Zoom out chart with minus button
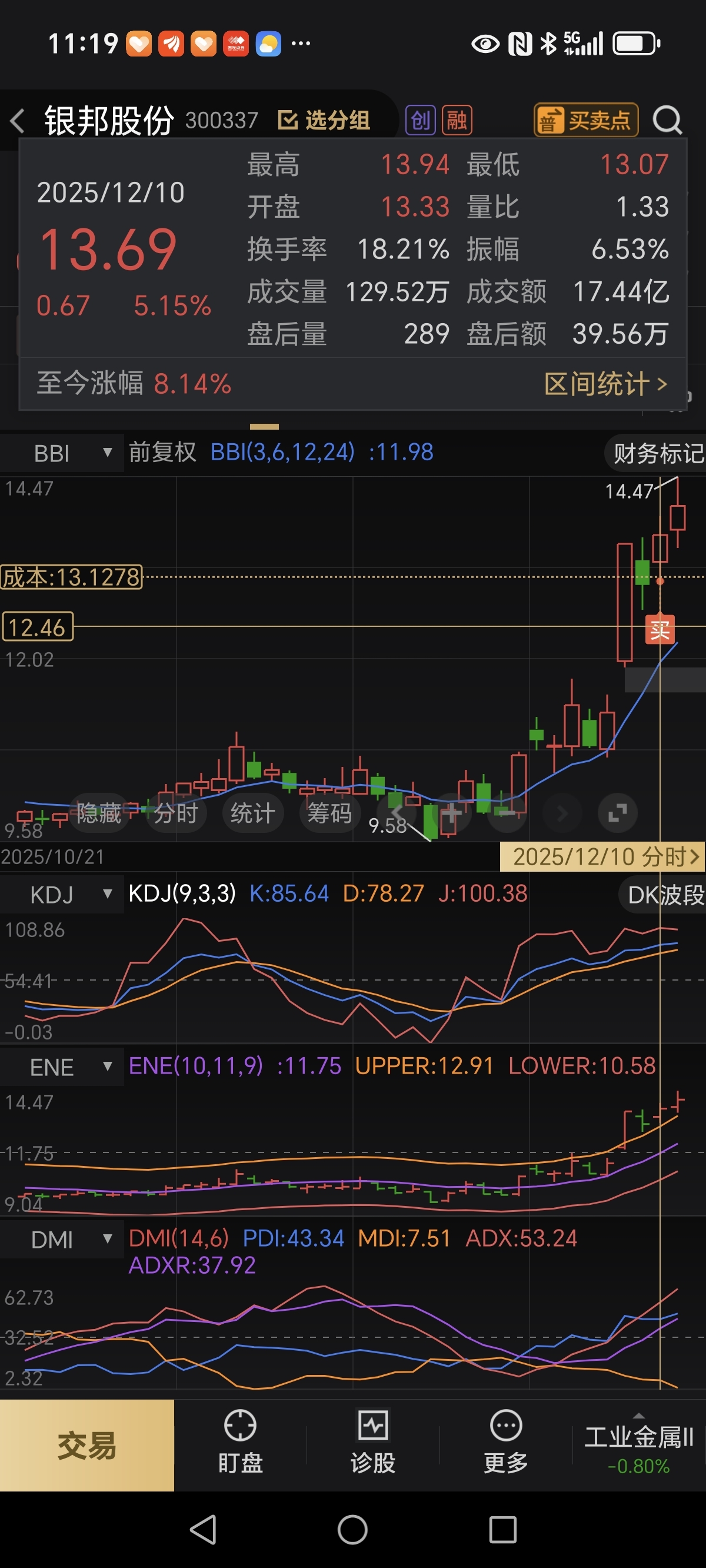This screenshot has height=1568, width=706. [507, 813]
